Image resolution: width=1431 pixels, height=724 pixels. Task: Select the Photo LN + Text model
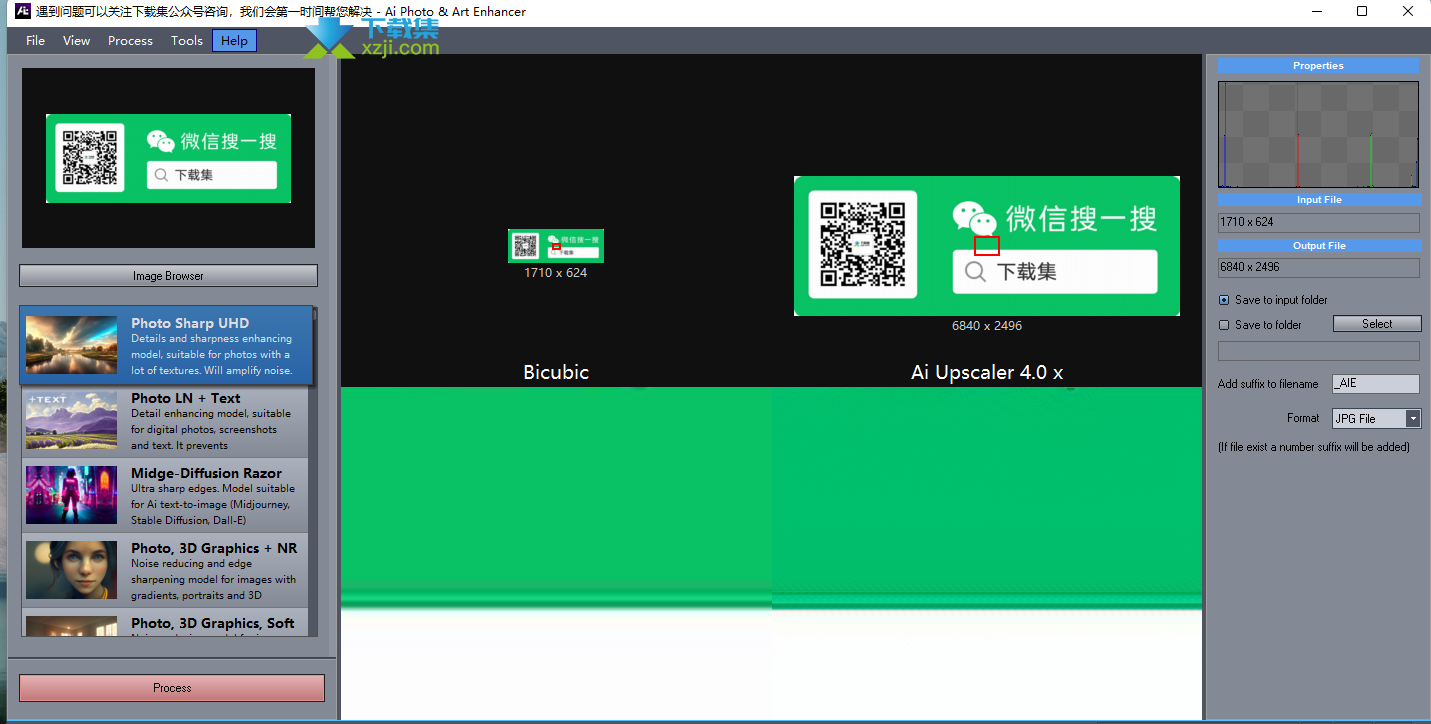(x=165, y=421)
